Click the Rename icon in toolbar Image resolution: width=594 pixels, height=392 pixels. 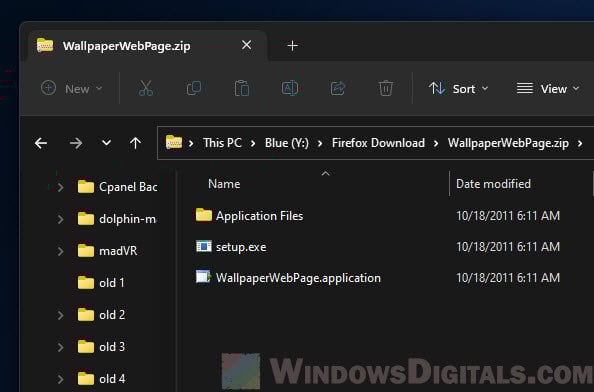tap(290, 88)
